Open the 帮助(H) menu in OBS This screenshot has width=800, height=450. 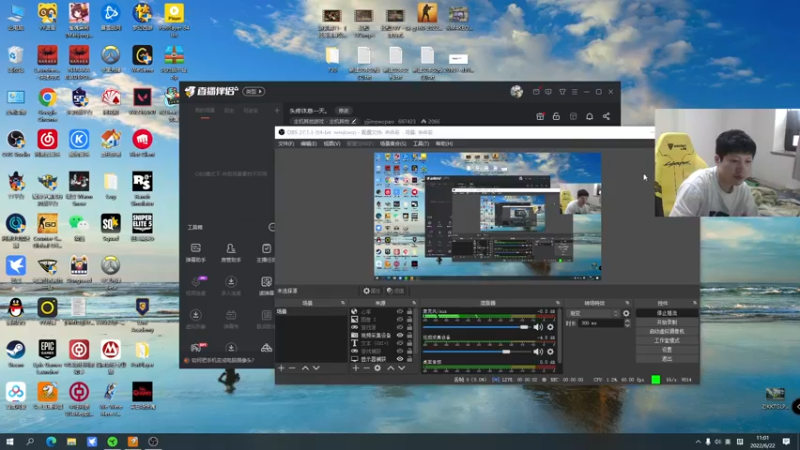[444, 144]
